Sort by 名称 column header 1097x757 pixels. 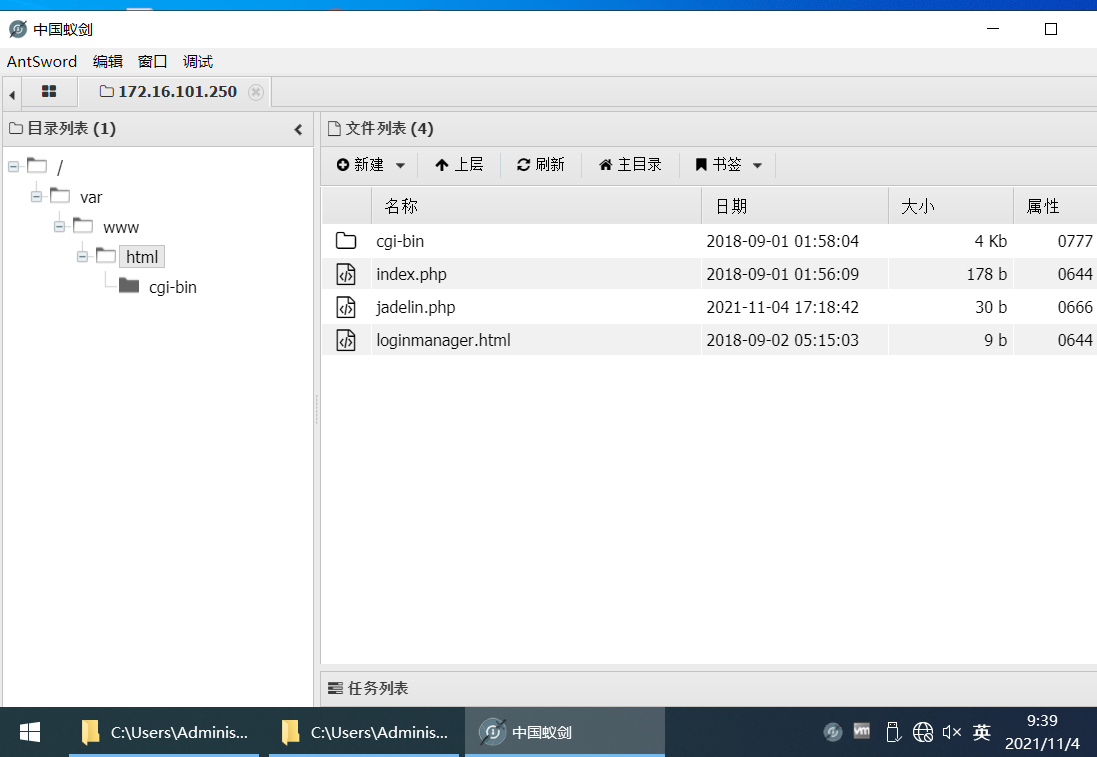pyautogui.click(x=536, y=206)
